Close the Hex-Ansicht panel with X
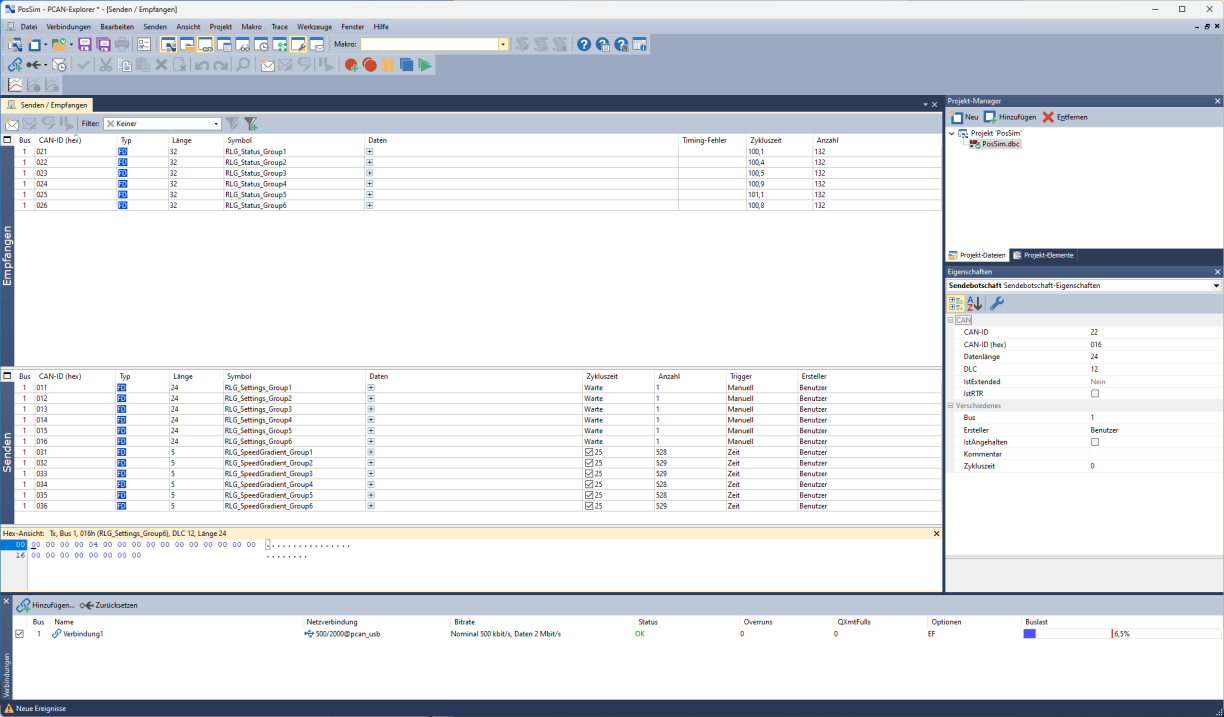This screenshot has height=717, width=1224. point(937,534)
